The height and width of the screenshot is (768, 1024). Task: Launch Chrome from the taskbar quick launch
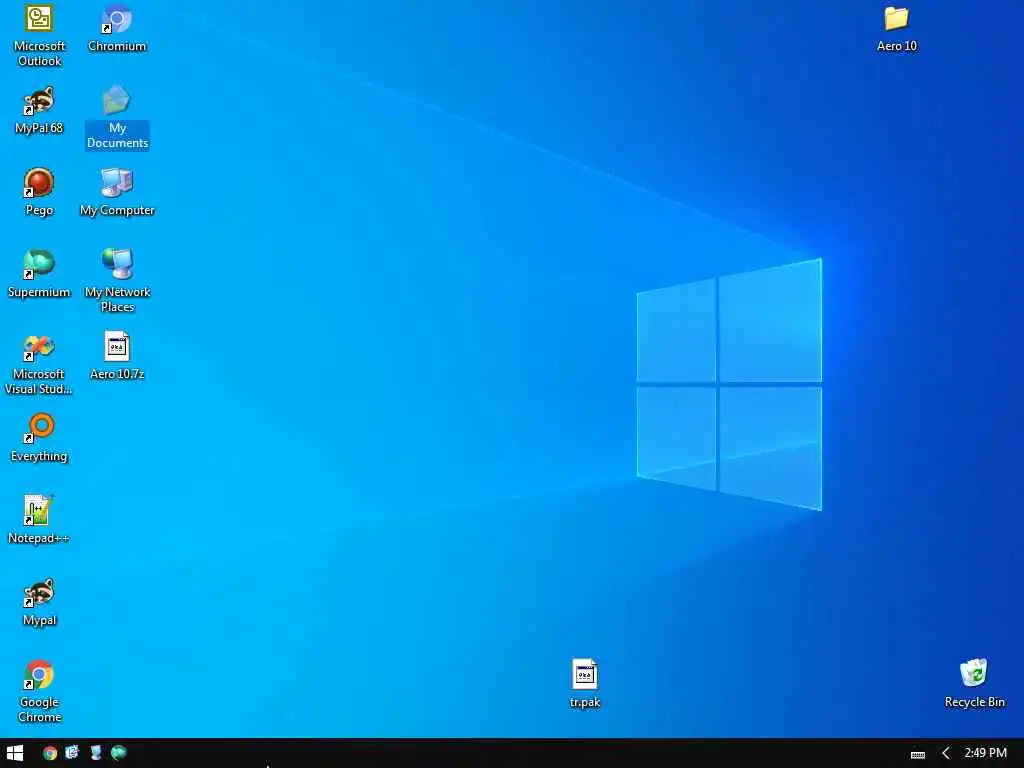tap(50, 753)
